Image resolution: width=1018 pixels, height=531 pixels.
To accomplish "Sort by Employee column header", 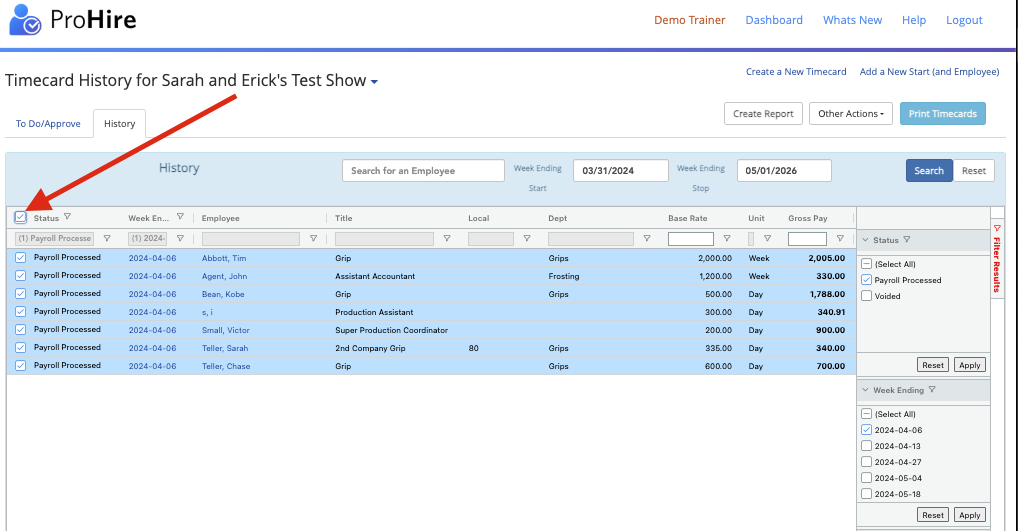I will (221, 218).
